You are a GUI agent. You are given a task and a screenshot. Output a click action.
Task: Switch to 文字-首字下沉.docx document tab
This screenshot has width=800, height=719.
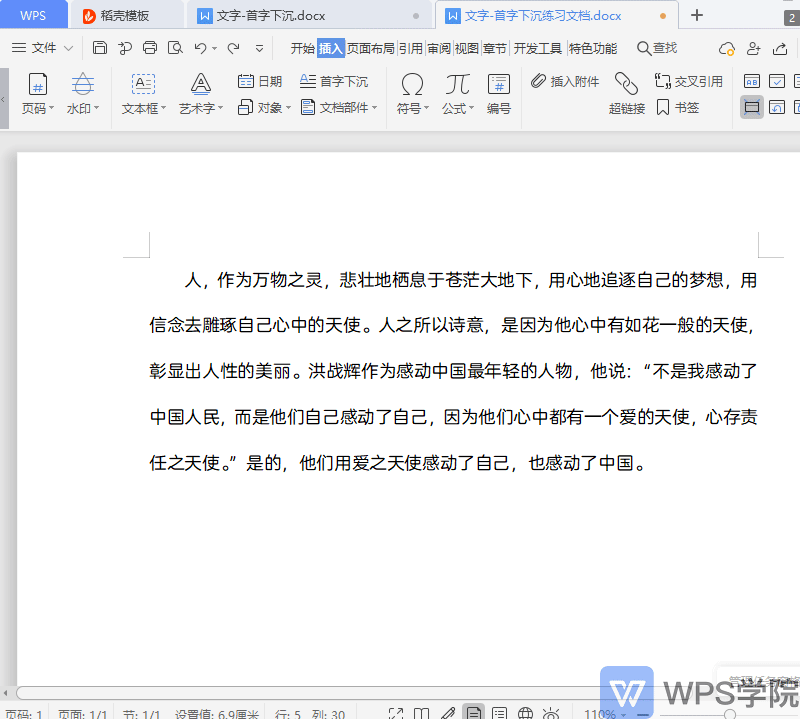[309, 16]
